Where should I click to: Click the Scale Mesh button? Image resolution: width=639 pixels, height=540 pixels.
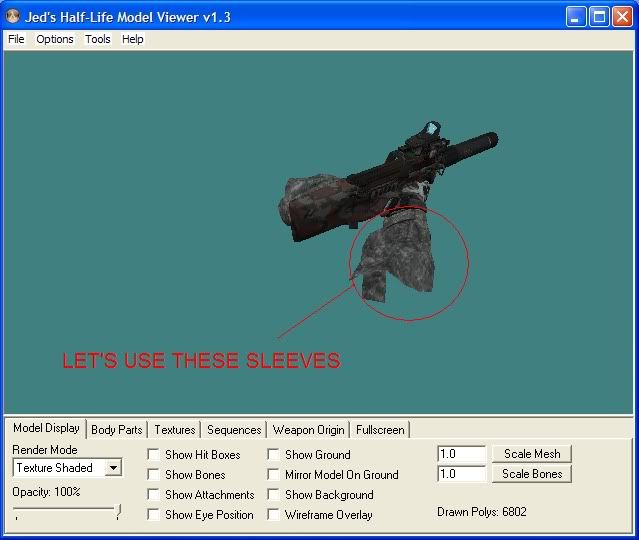(x=532, y=454)
